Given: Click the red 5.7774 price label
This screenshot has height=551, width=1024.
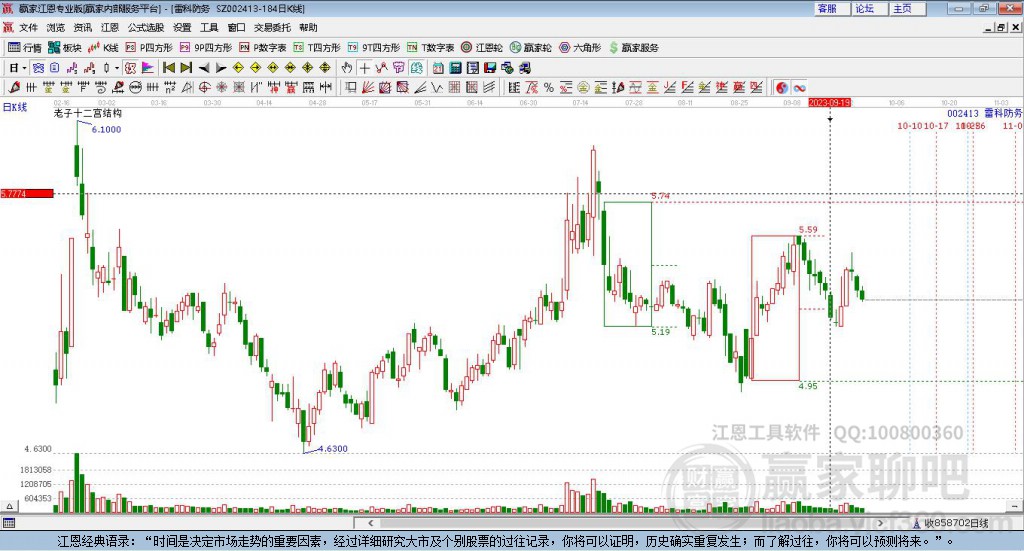Looking at the screenshot, I should coord(27,194).
